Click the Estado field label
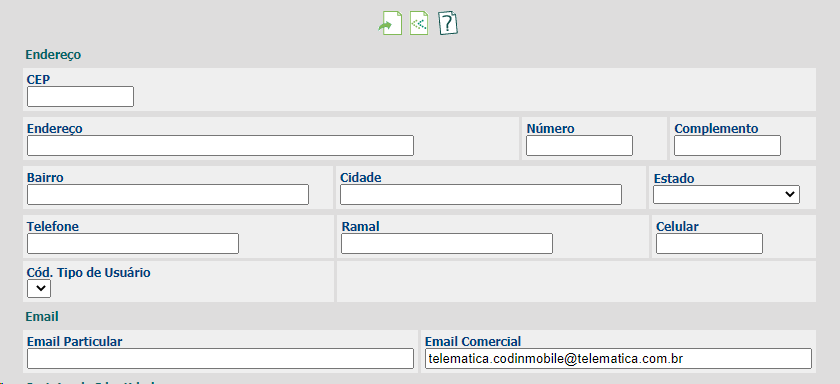Screen dimensions: 840x384 tap(674, 178)
